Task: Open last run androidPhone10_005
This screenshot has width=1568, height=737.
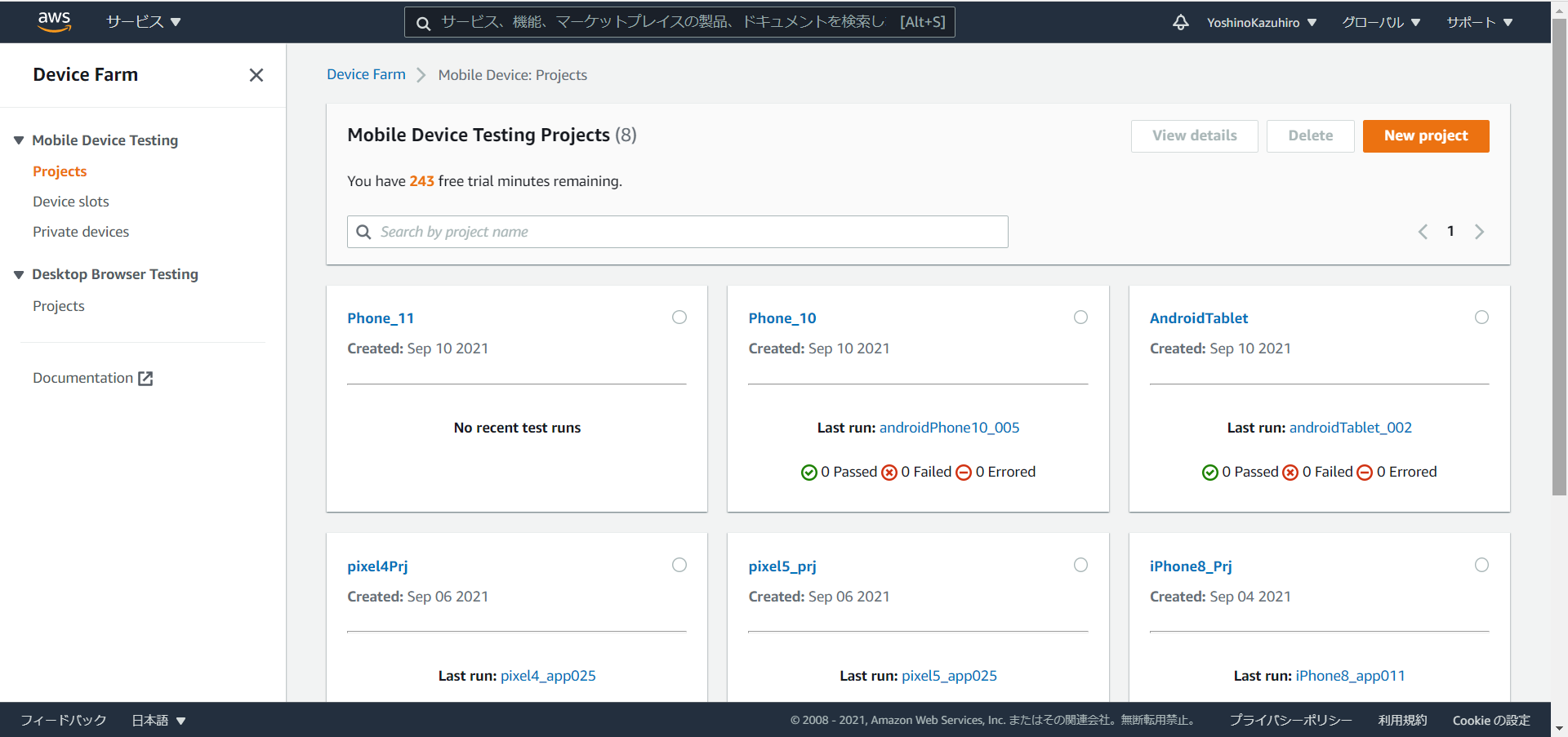Action: click(949, 428)
